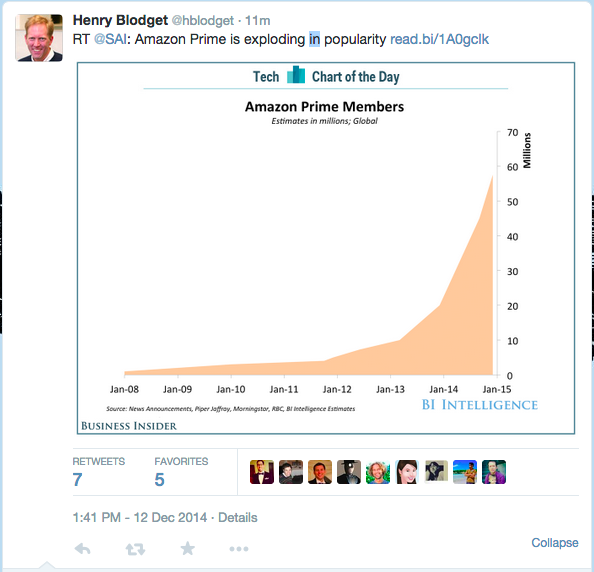The height and width of the screenshot is (572, 594).
Task: Retweet using the retweet arrows icon
Action: (x=135, y=549)
